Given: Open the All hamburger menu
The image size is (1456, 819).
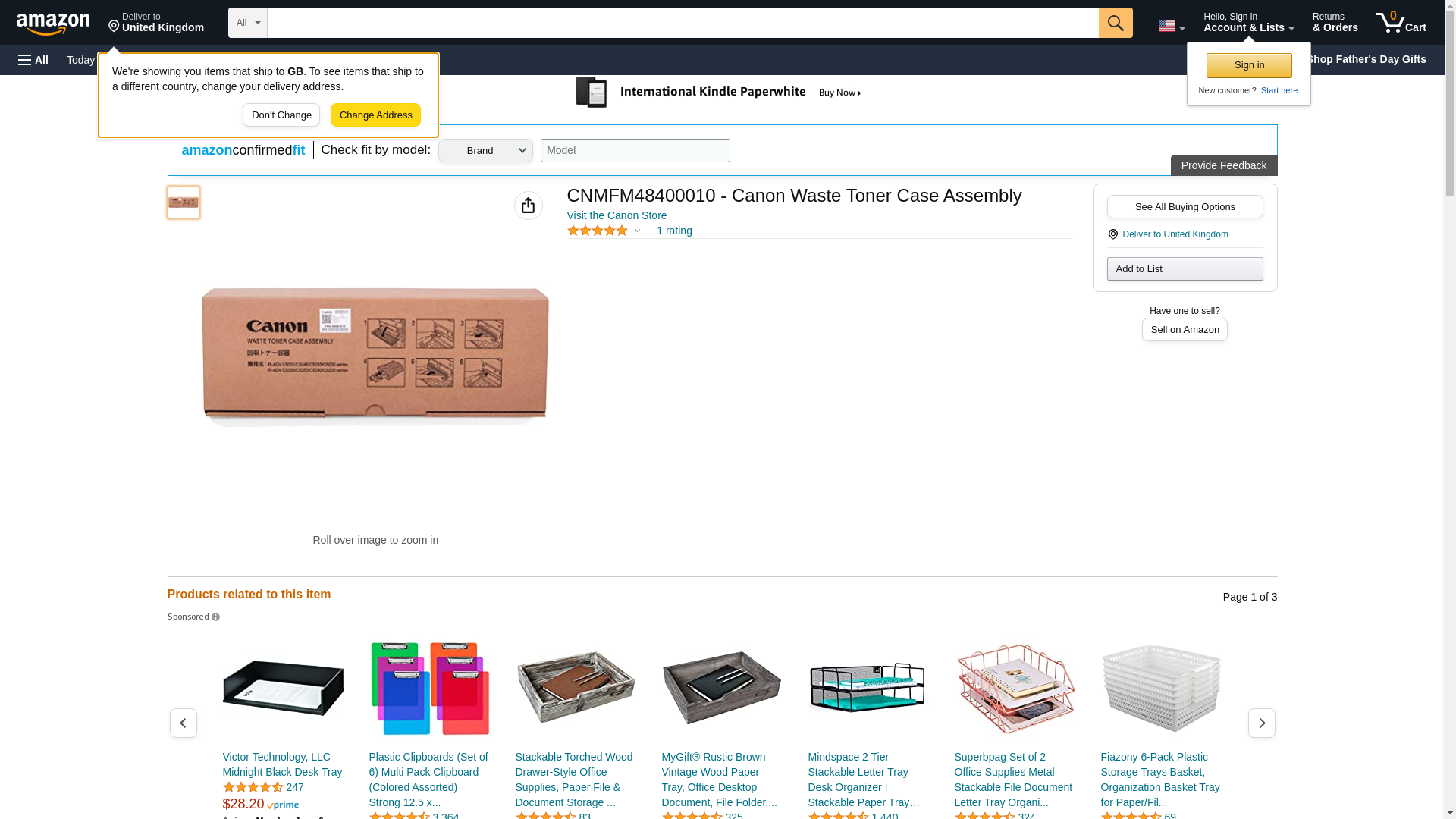Looking at the screenshot, I should (x=33, y=60).
